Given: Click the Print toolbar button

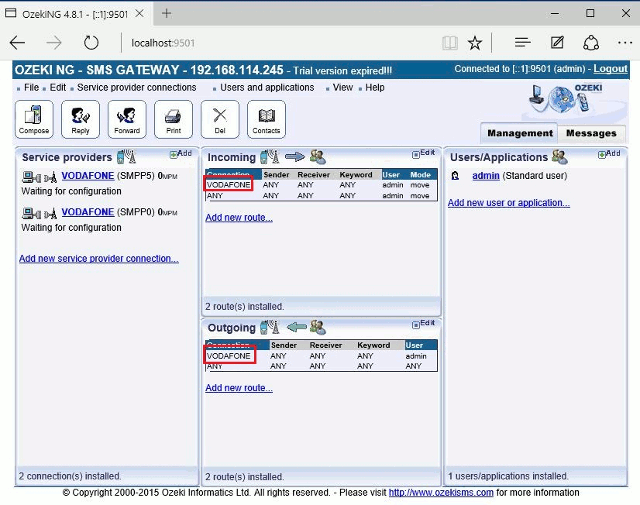Looking at the screenshot, I should tap(173, 119).
